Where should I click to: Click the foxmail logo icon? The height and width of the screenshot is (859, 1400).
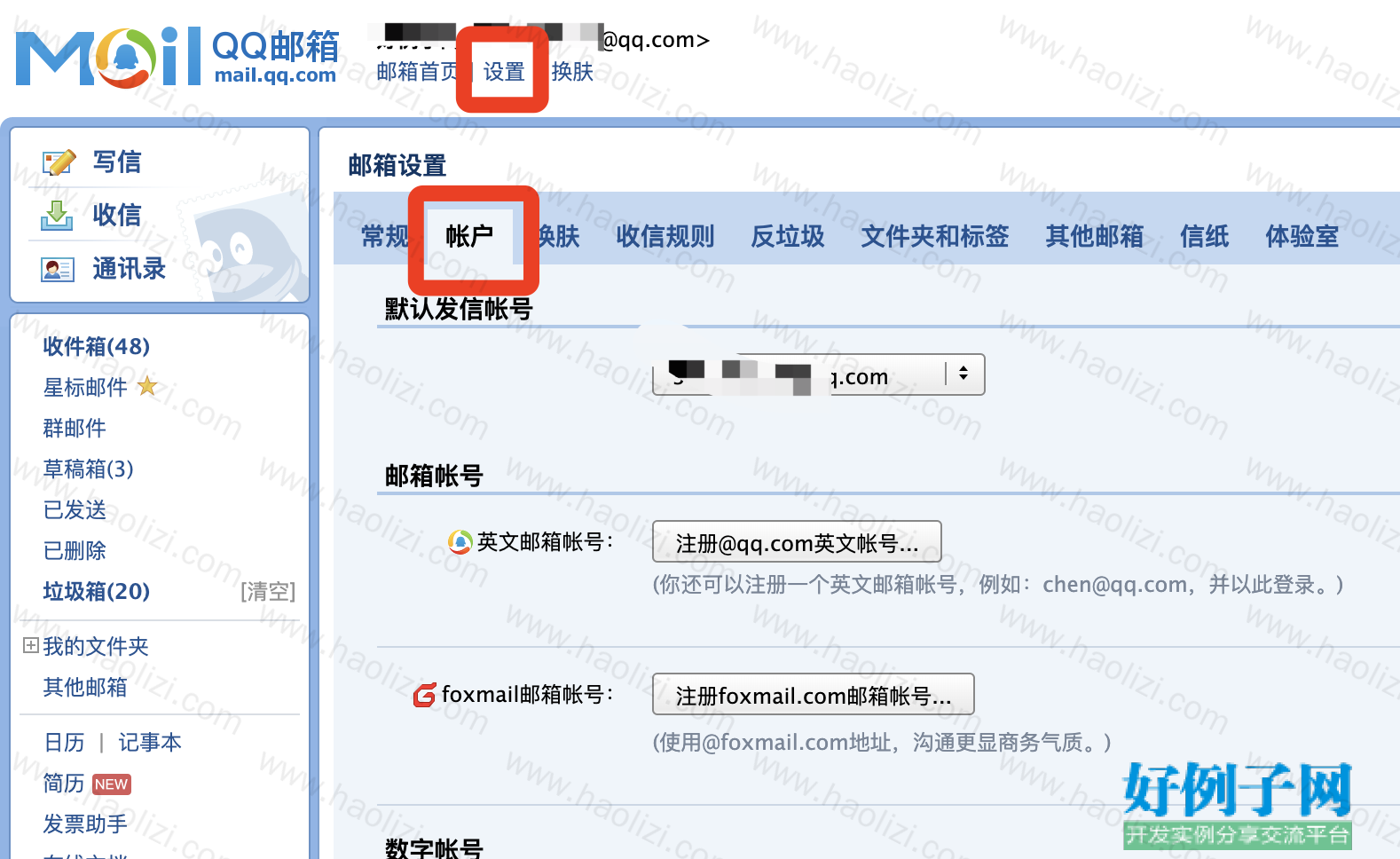pyautogui.click(x=425, y=695)
